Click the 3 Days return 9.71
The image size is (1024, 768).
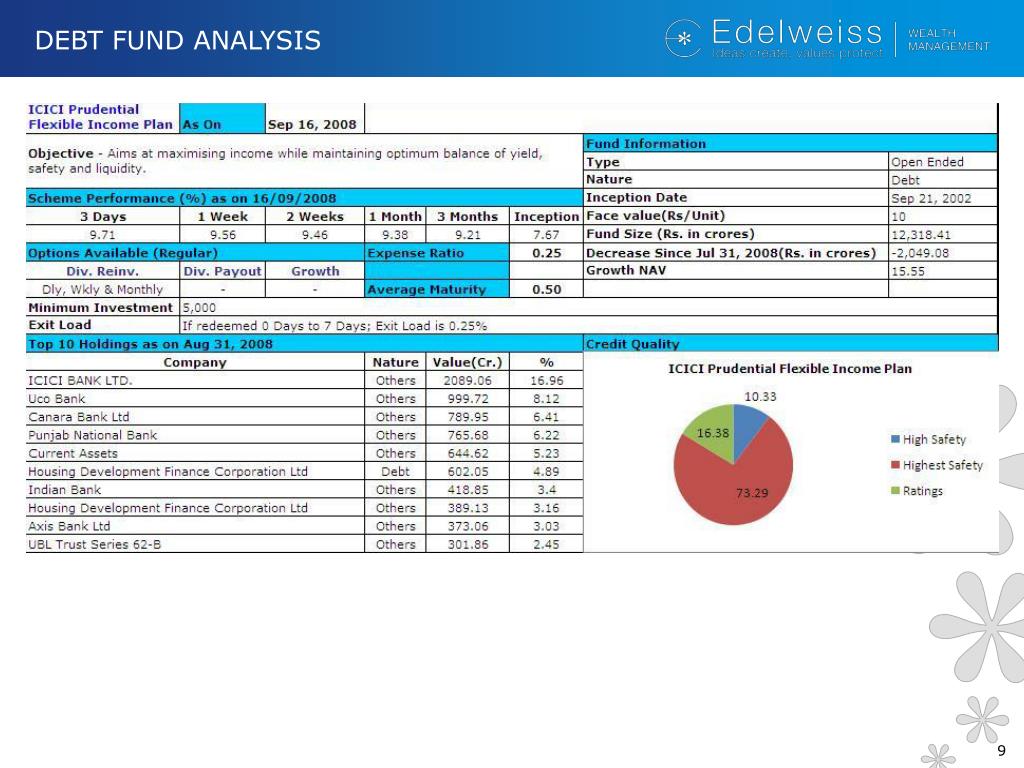pos(103,235)
